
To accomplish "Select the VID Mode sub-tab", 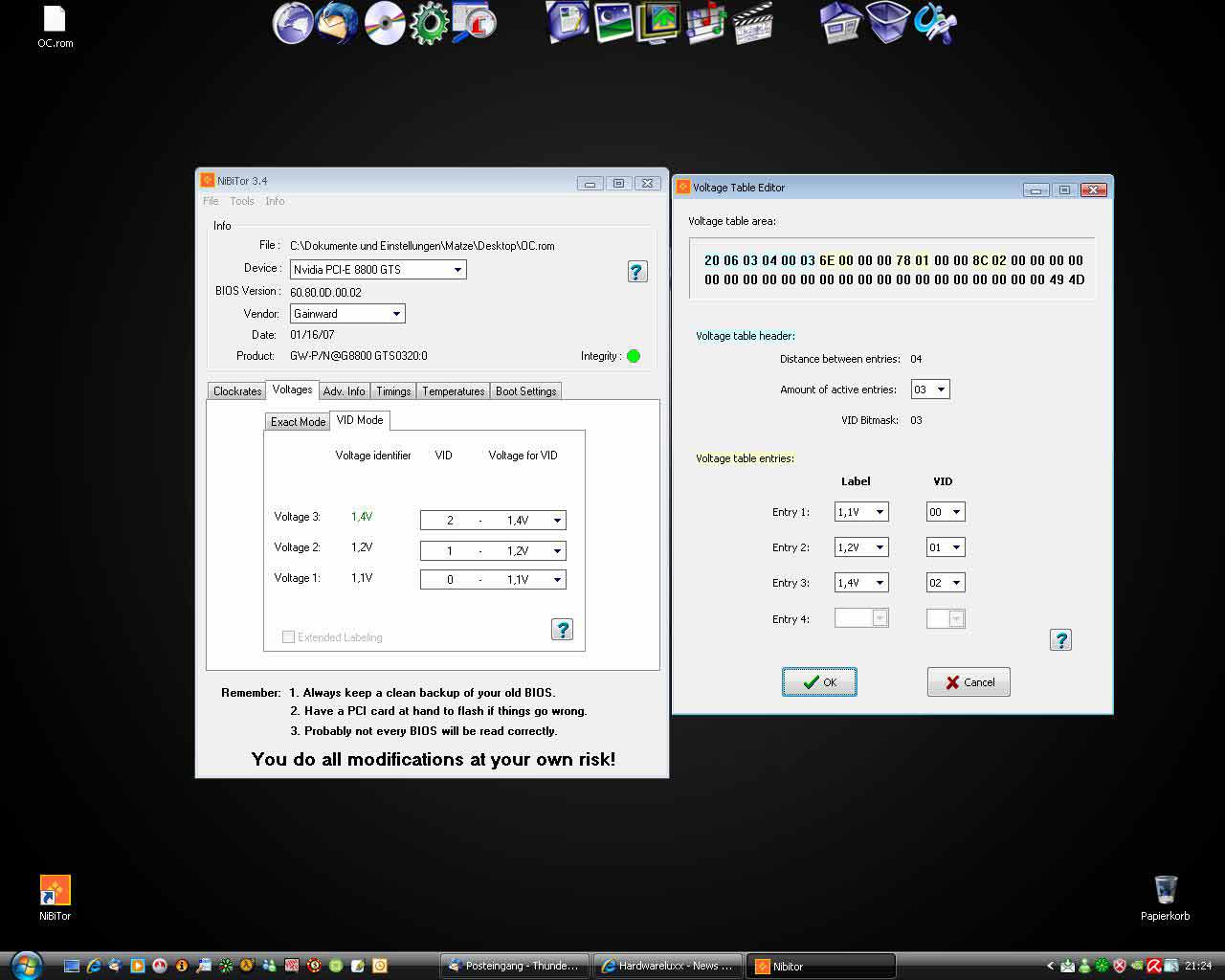I will (x=360, y=420).
